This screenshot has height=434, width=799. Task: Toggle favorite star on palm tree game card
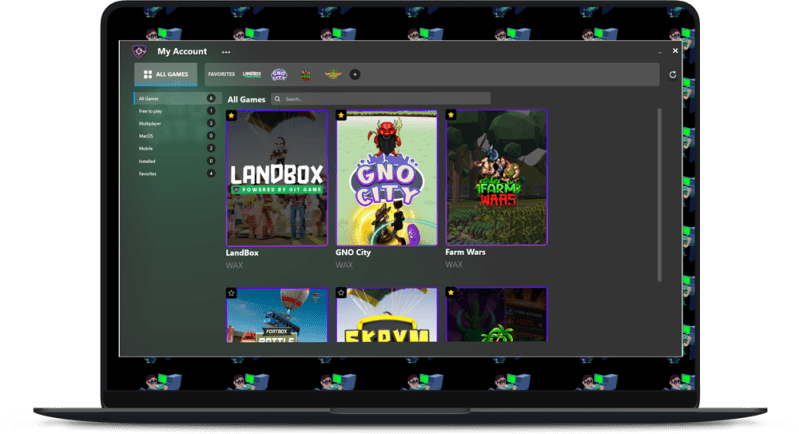450,292
